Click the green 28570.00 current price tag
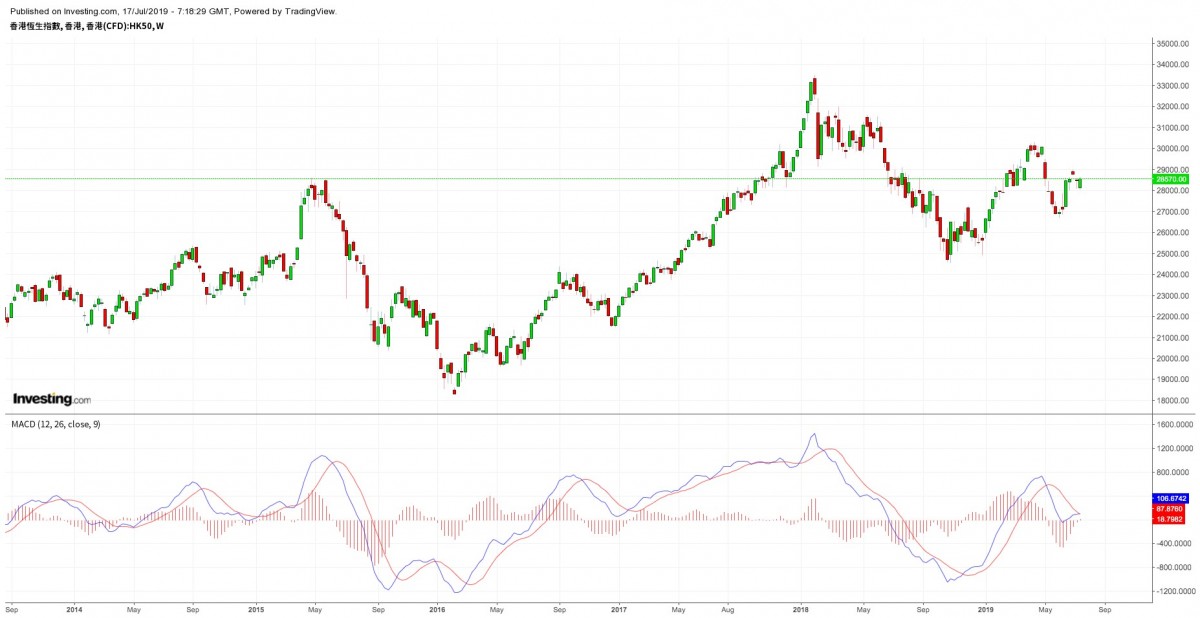This screenshot has height=618, width=1200. (x=1169, y=179)
